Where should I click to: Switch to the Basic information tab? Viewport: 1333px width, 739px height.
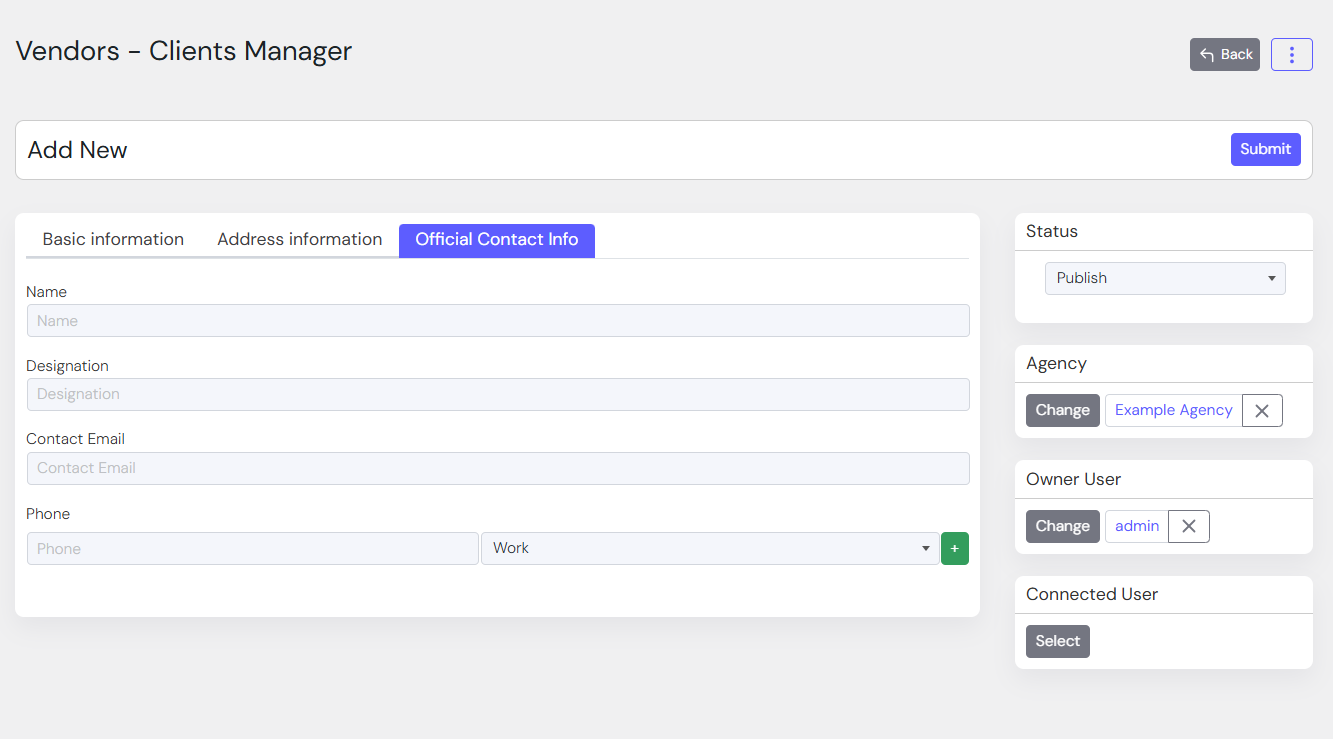[113, 240]
